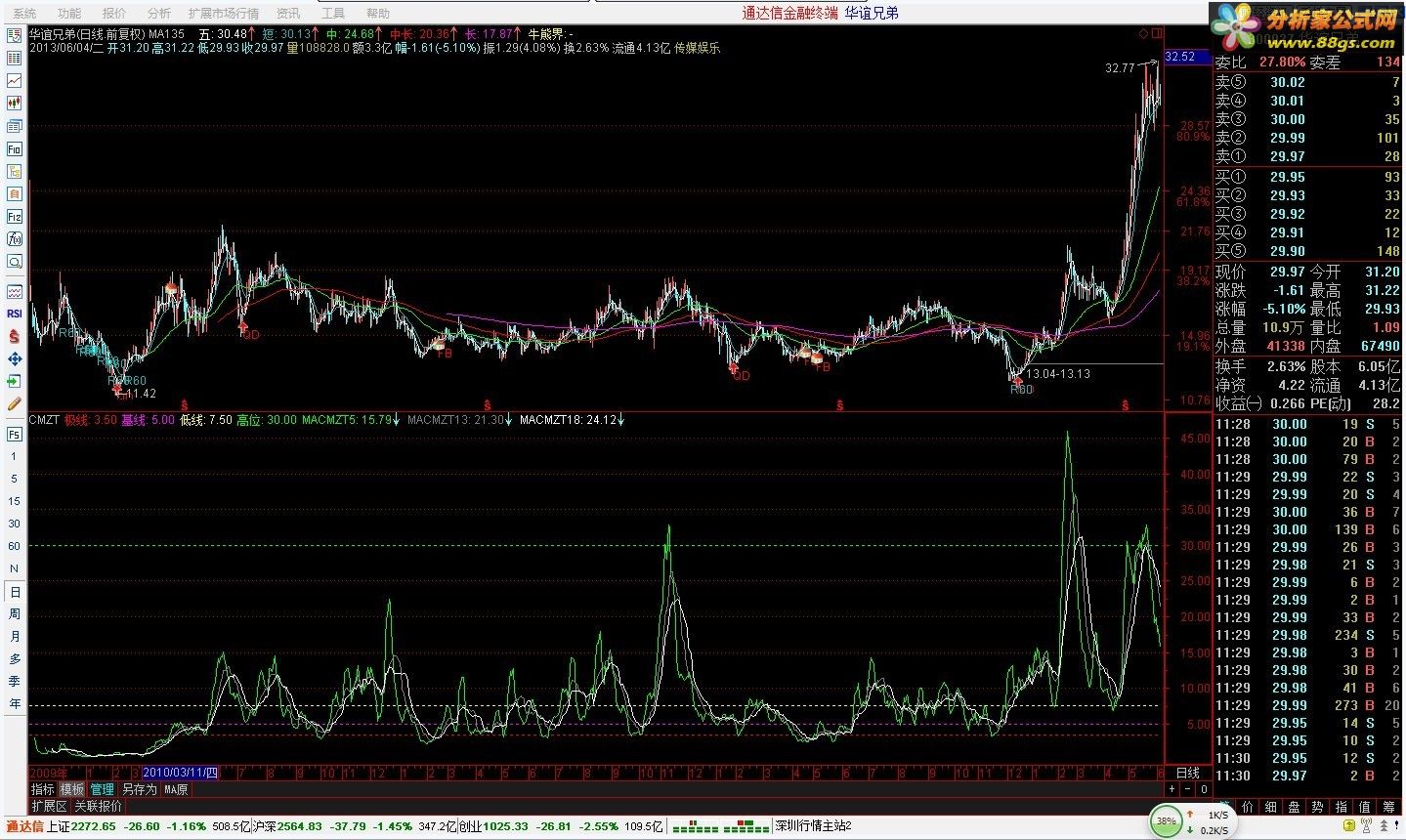The height and width of the screenshot is (840, 1406).
Task: Switch to 60-minute period
Action: point(15,546)
